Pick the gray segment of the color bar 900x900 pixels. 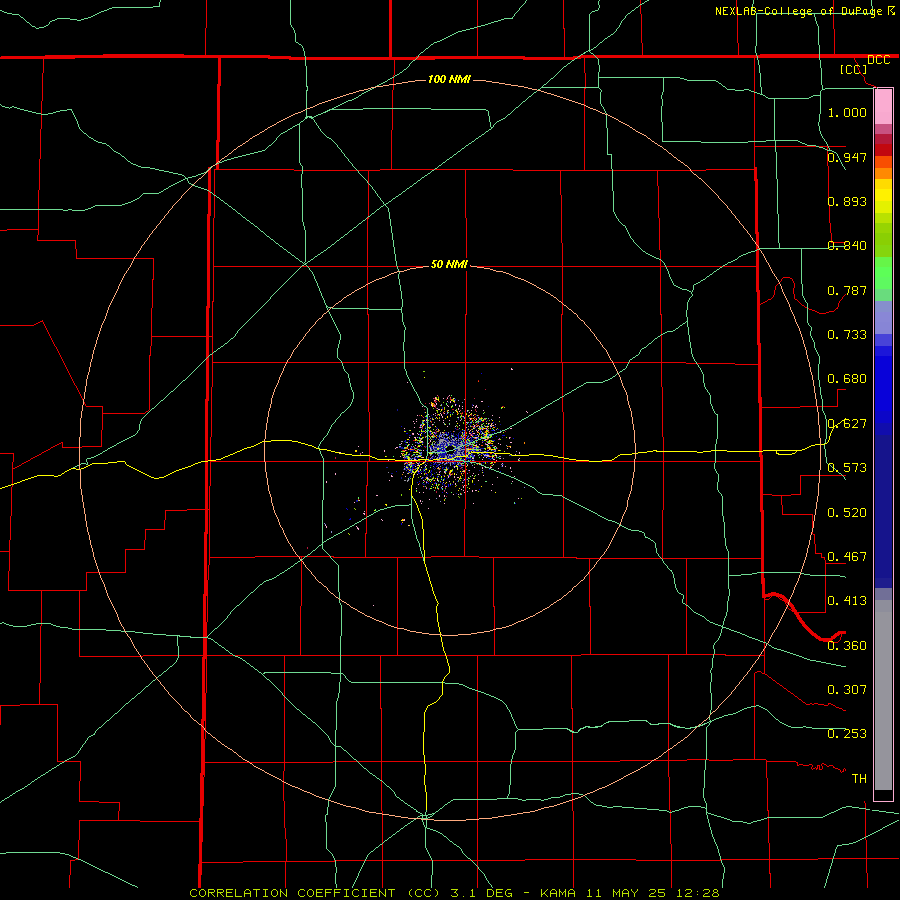coord(883,695)
